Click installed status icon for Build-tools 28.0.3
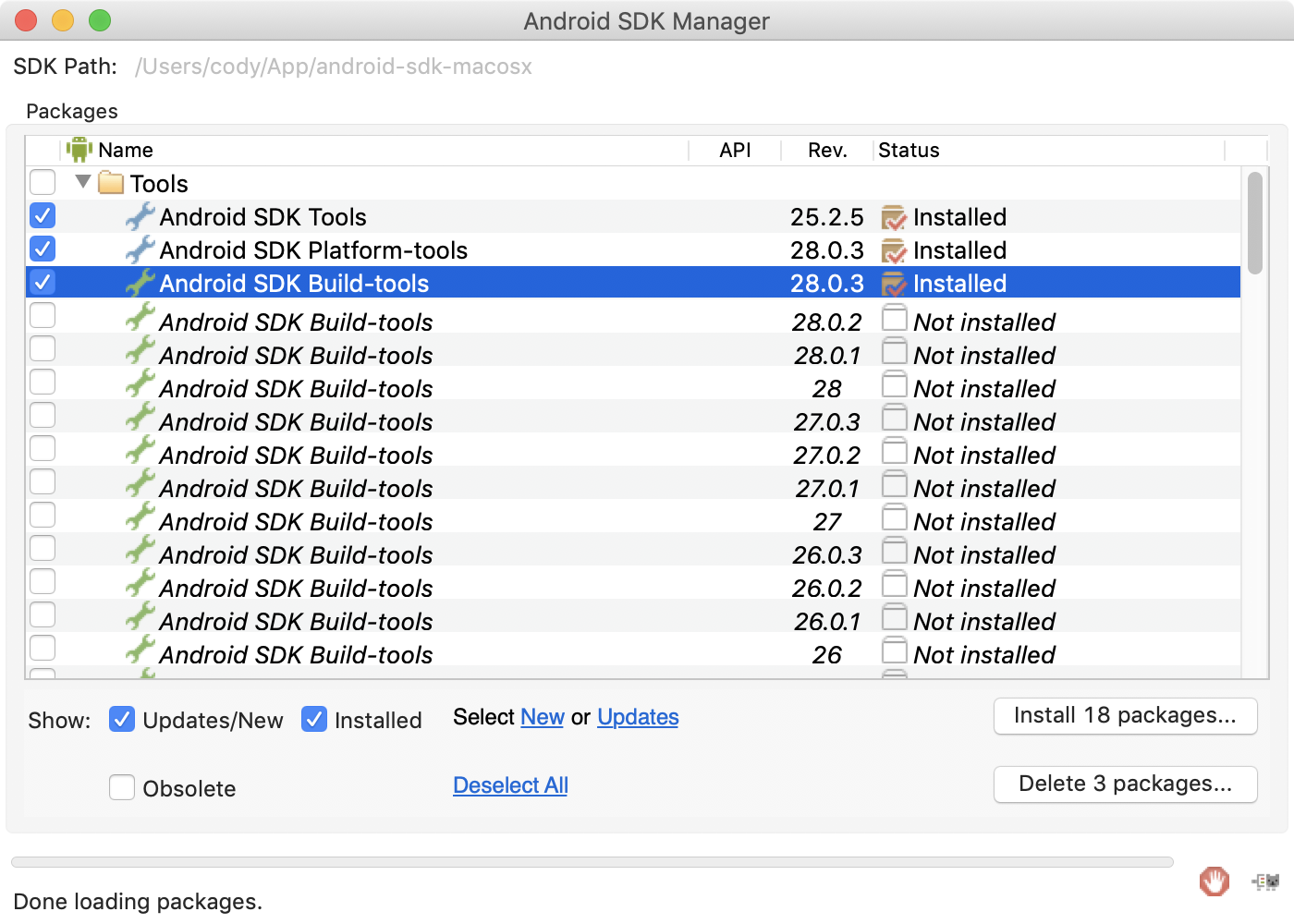The height and width of the screenshot is (924, 1294). click(894, 285)
